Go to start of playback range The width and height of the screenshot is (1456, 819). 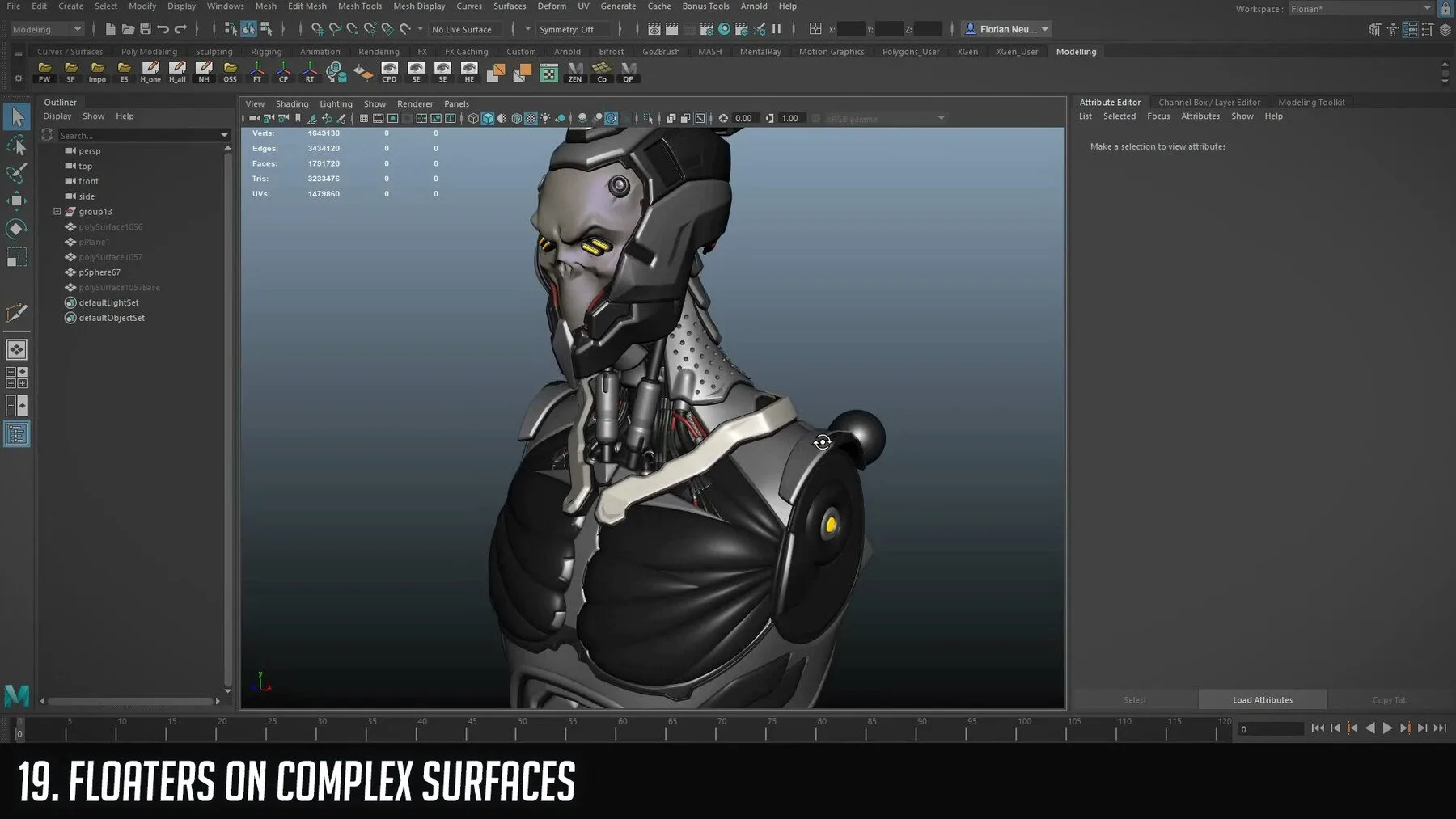point(1318,728)
